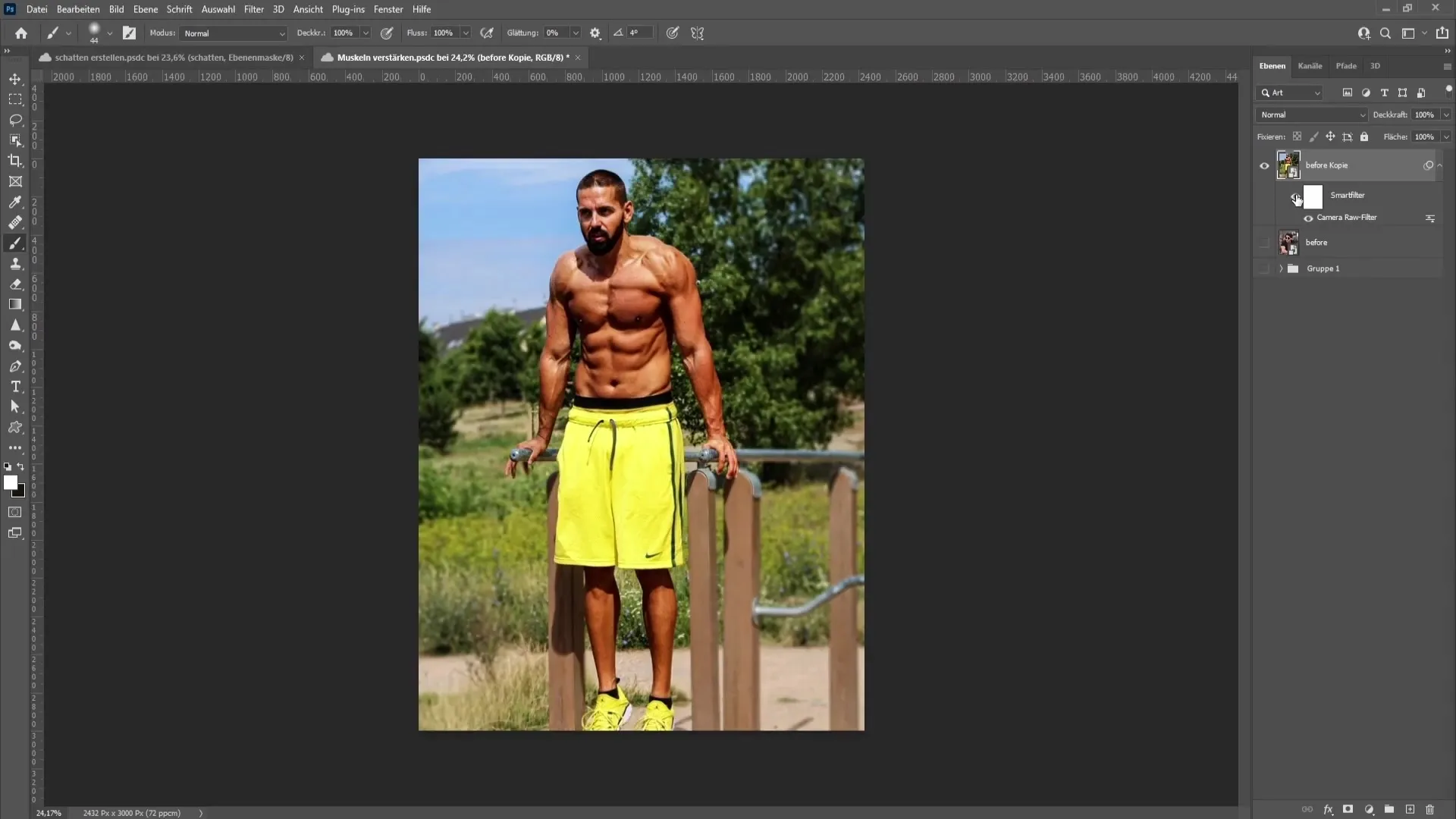Image resolution: width=1456 pixels, height=819 pixels.
Task: Select the Clone Stamp tool
Action: pyautogui.click(x=15, y=263)
